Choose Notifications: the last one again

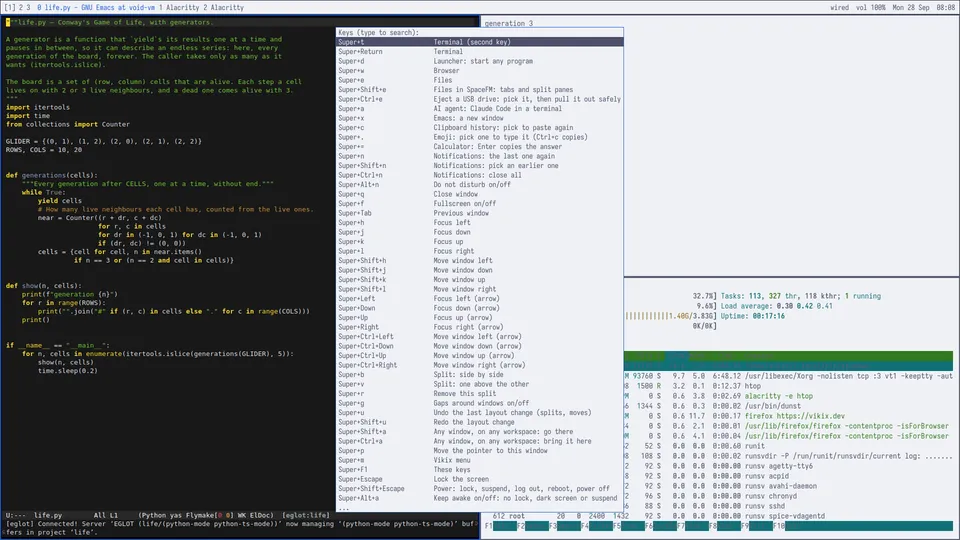[x=480, y=156]
